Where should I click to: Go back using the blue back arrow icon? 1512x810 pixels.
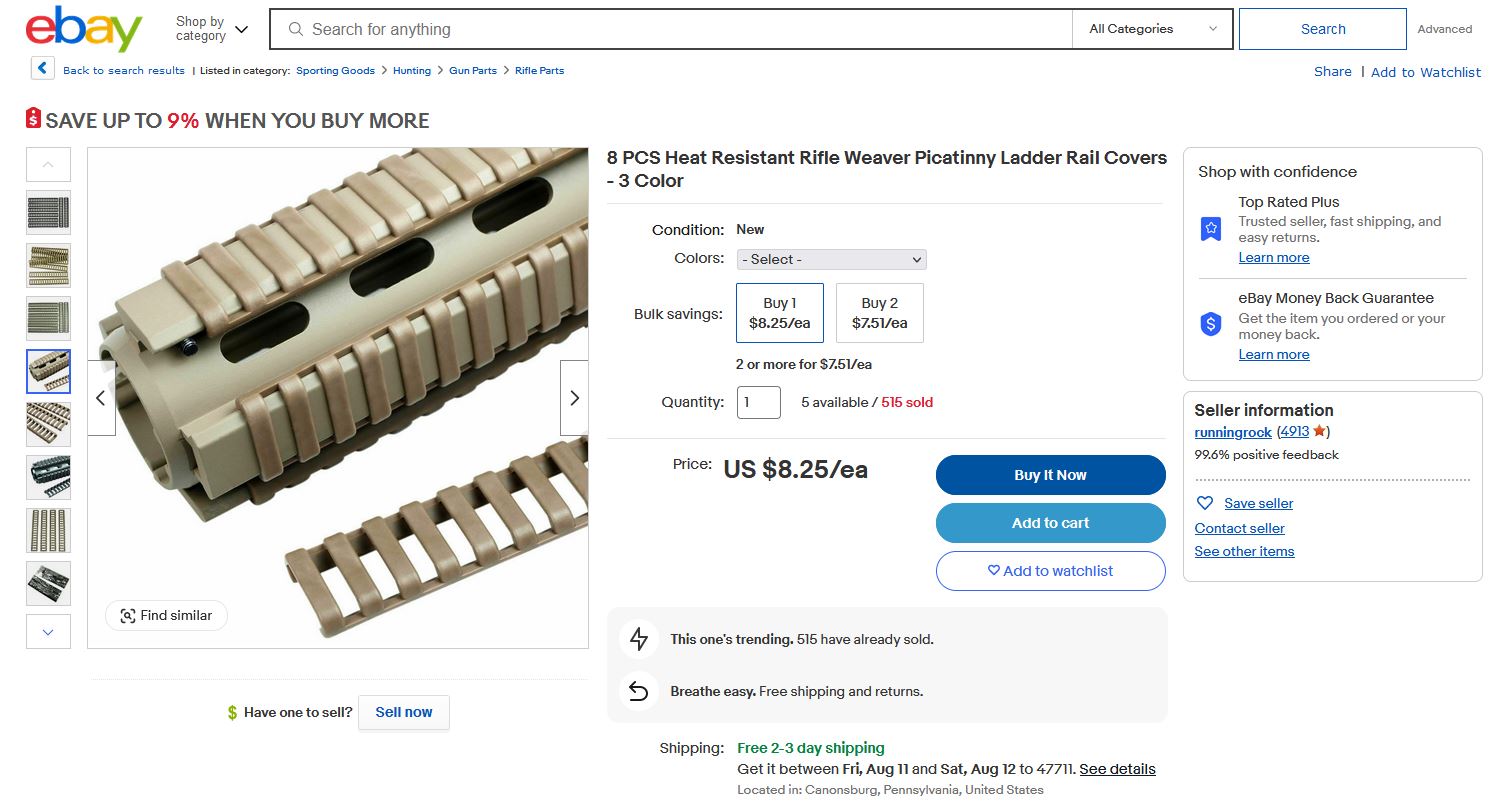(x=42, y=68)
